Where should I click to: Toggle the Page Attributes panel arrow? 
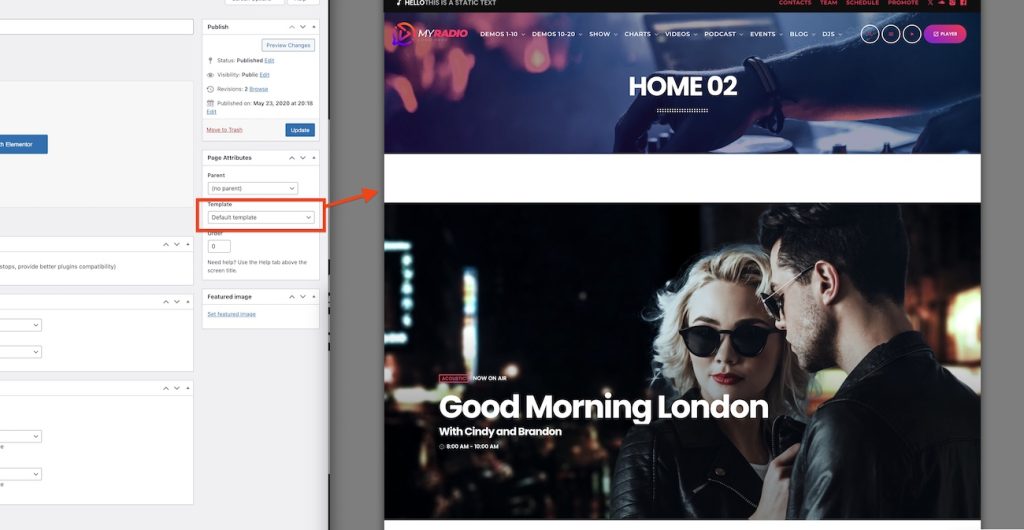click(313, 158)
